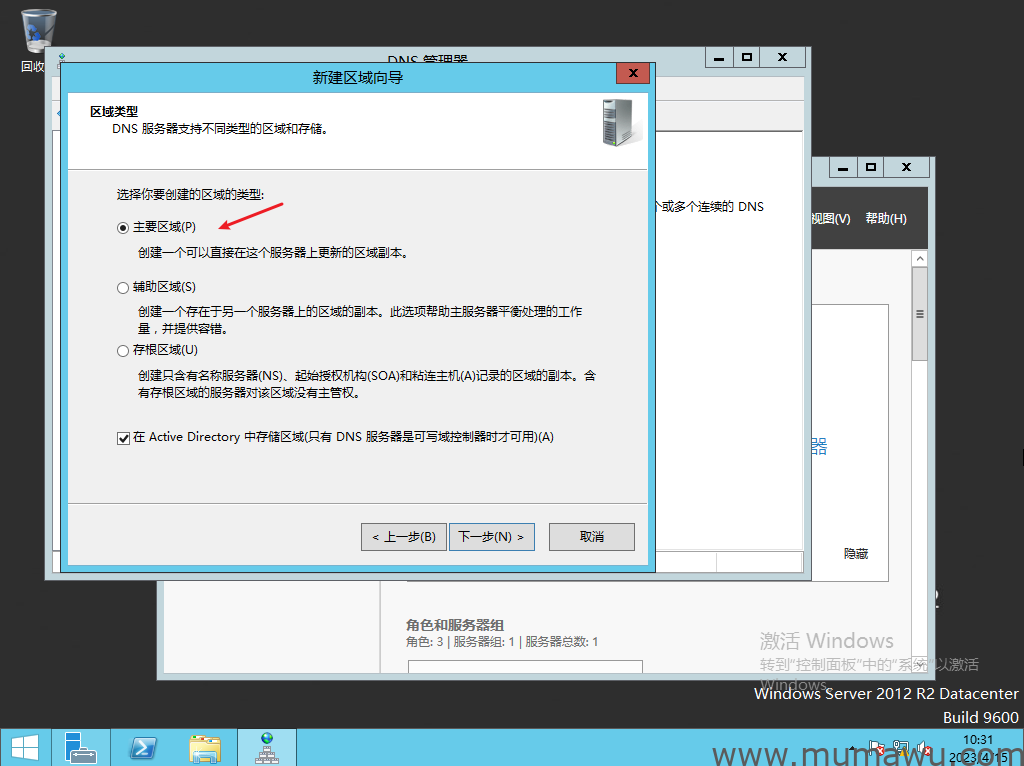
Task: Select the 辅助区域(S) radio button
Action: pyautogui.click(x=123, y=288)
